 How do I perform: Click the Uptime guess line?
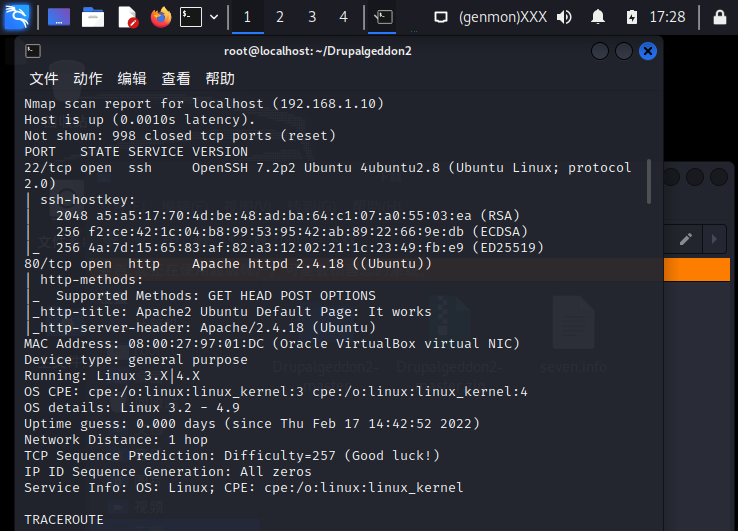252,424
